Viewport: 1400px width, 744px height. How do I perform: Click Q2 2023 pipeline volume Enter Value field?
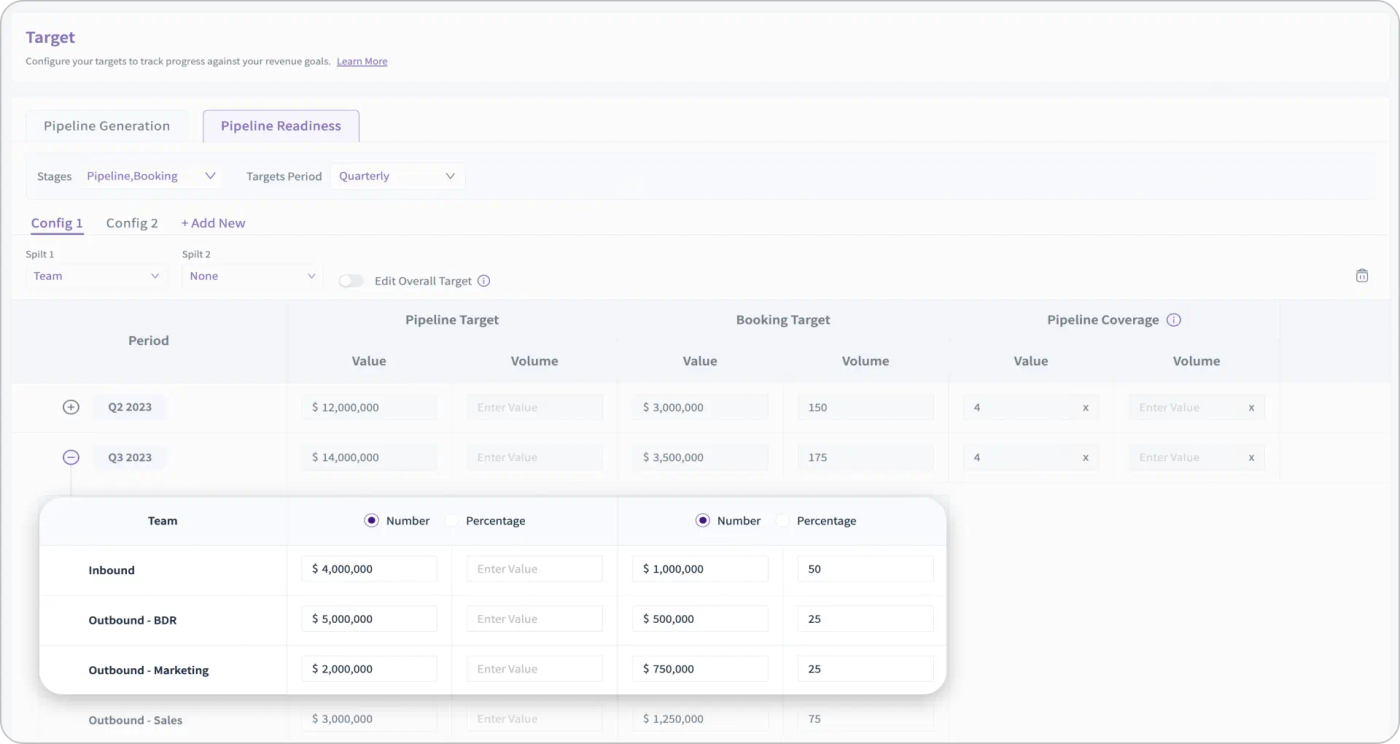(x=535, y=407)
